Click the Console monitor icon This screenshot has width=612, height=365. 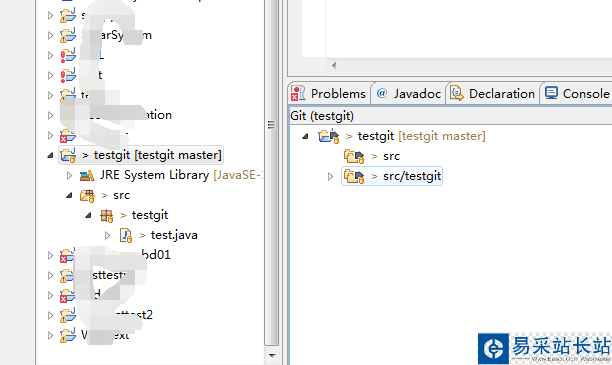point(551,93)
